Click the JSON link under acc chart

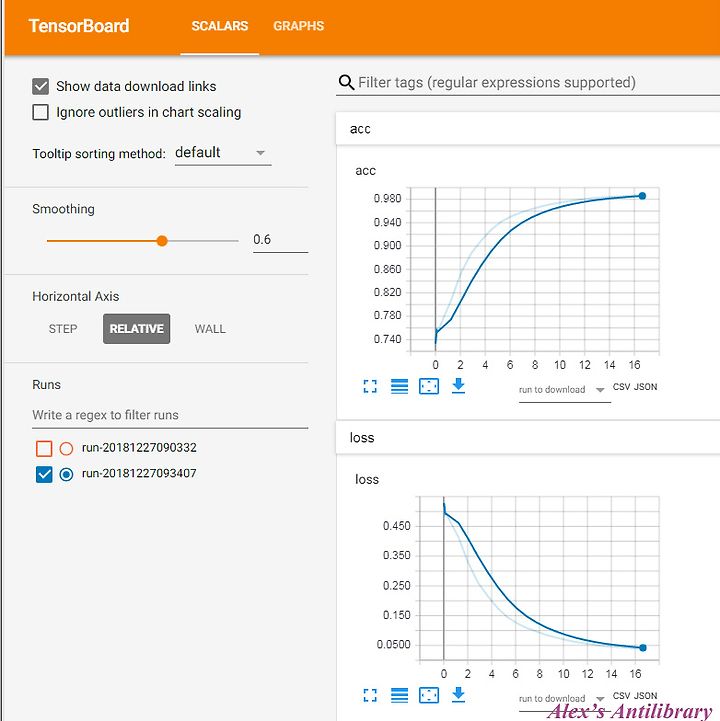(x=645, y=387)
